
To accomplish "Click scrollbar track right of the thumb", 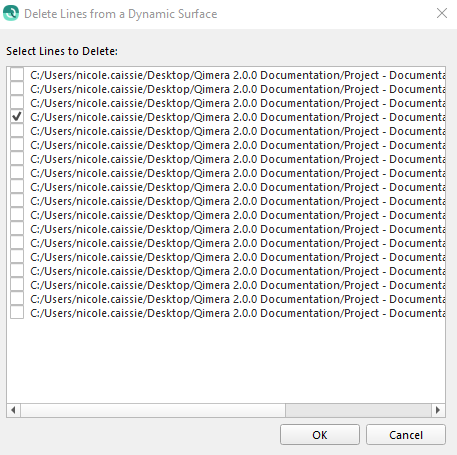I will pyautogui.click(x=358, y=410).
